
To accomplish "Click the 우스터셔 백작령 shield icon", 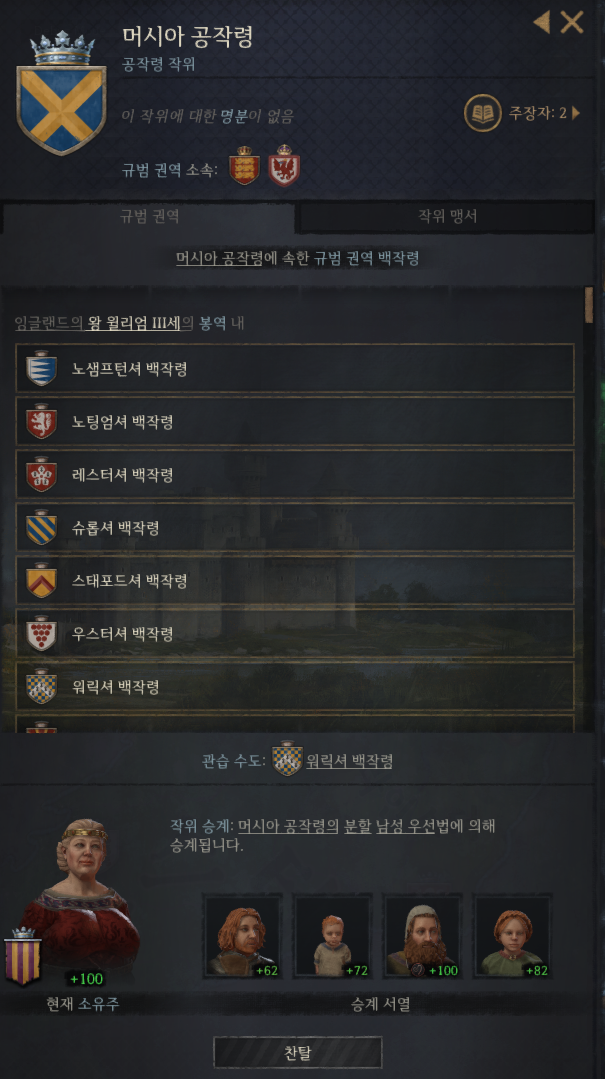I will [41, 633].
